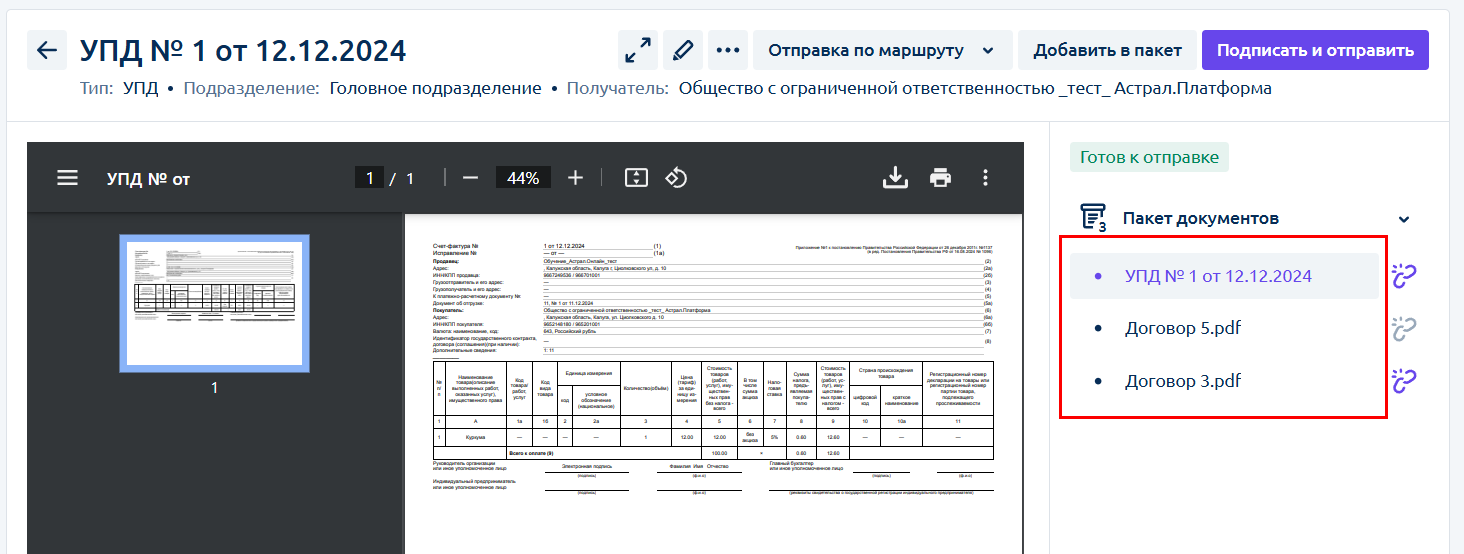Click link icon next to Договор 3.pdf
1464x554 pixels.
pyautogui.click(x=1405, y=380)
